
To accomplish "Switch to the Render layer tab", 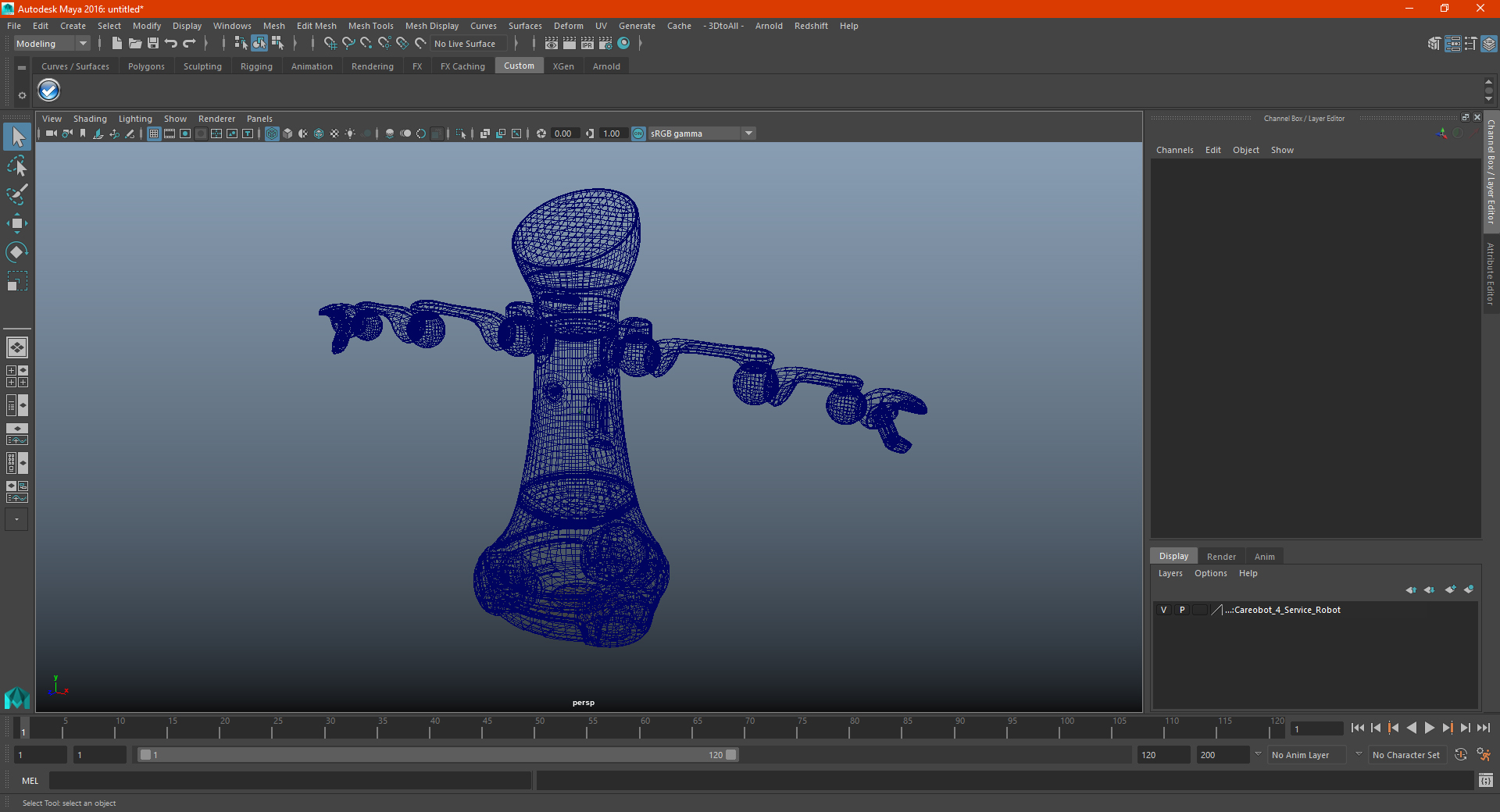I will (1221, 557).
